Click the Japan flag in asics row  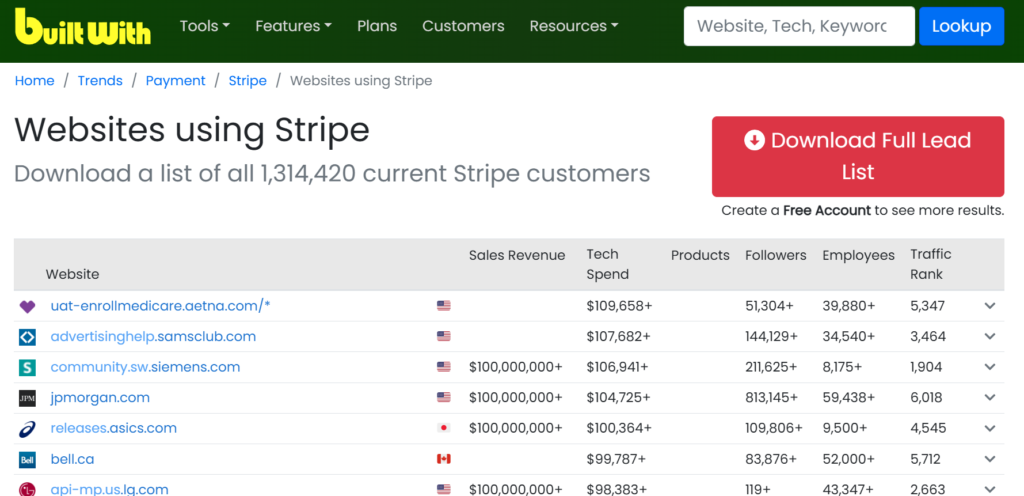(x=444, y=428)
